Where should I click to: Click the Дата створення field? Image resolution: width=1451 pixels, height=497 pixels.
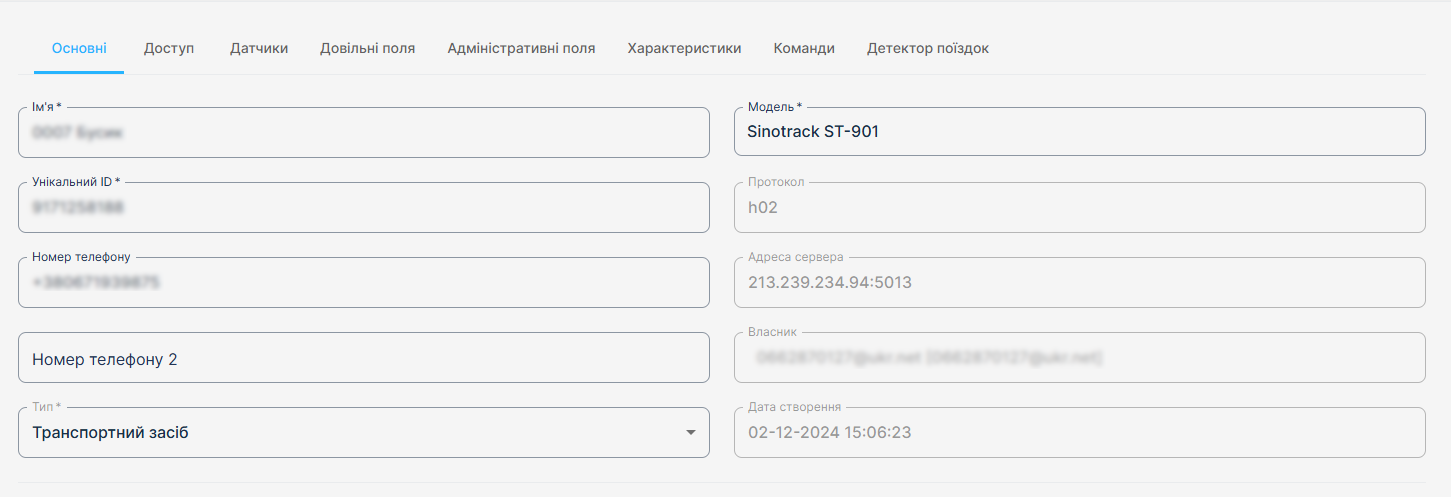(x=1080, y=432)
